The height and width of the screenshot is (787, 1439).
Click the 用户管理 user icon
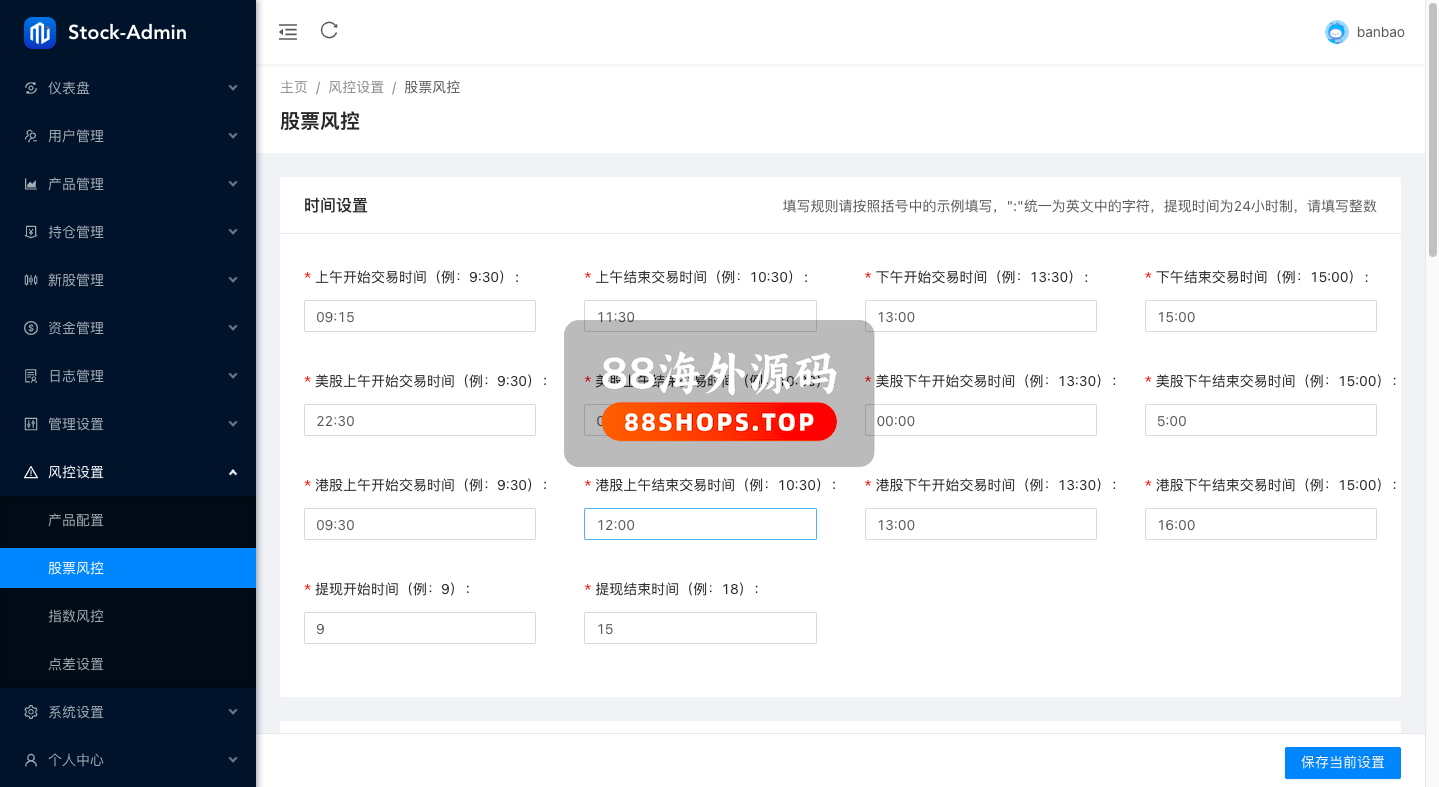coord(31,136)
